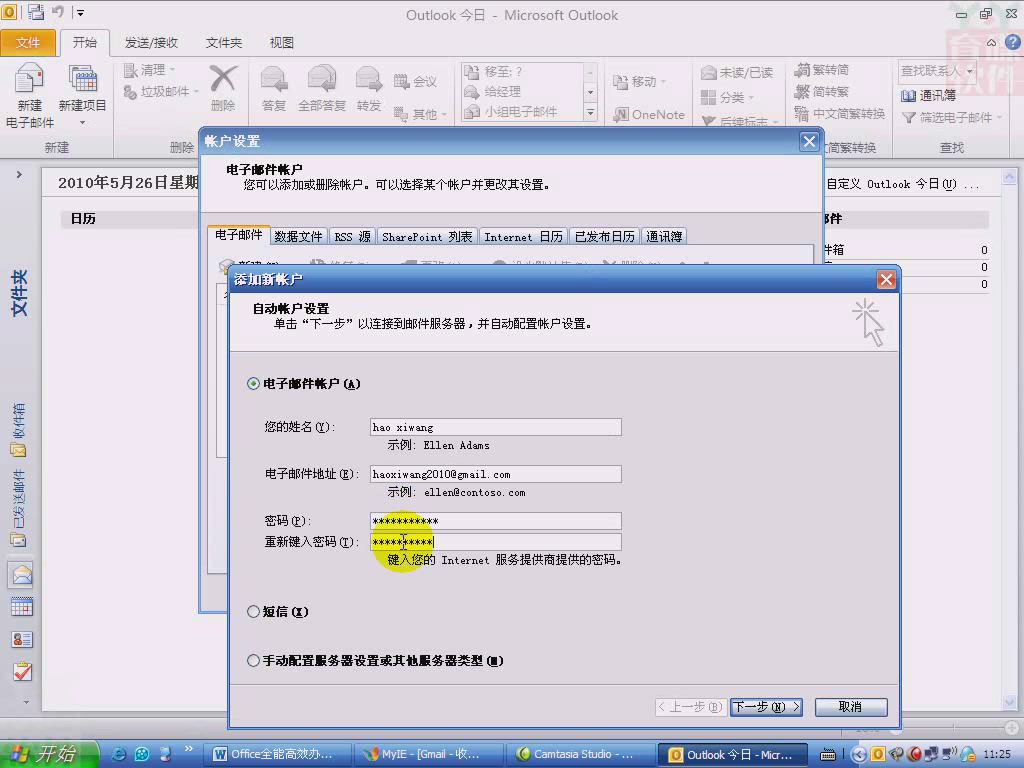Open Junk (垃圾邮件) dropdown
This screenshot has height=768, width=1024.
(x=161, y=91)
